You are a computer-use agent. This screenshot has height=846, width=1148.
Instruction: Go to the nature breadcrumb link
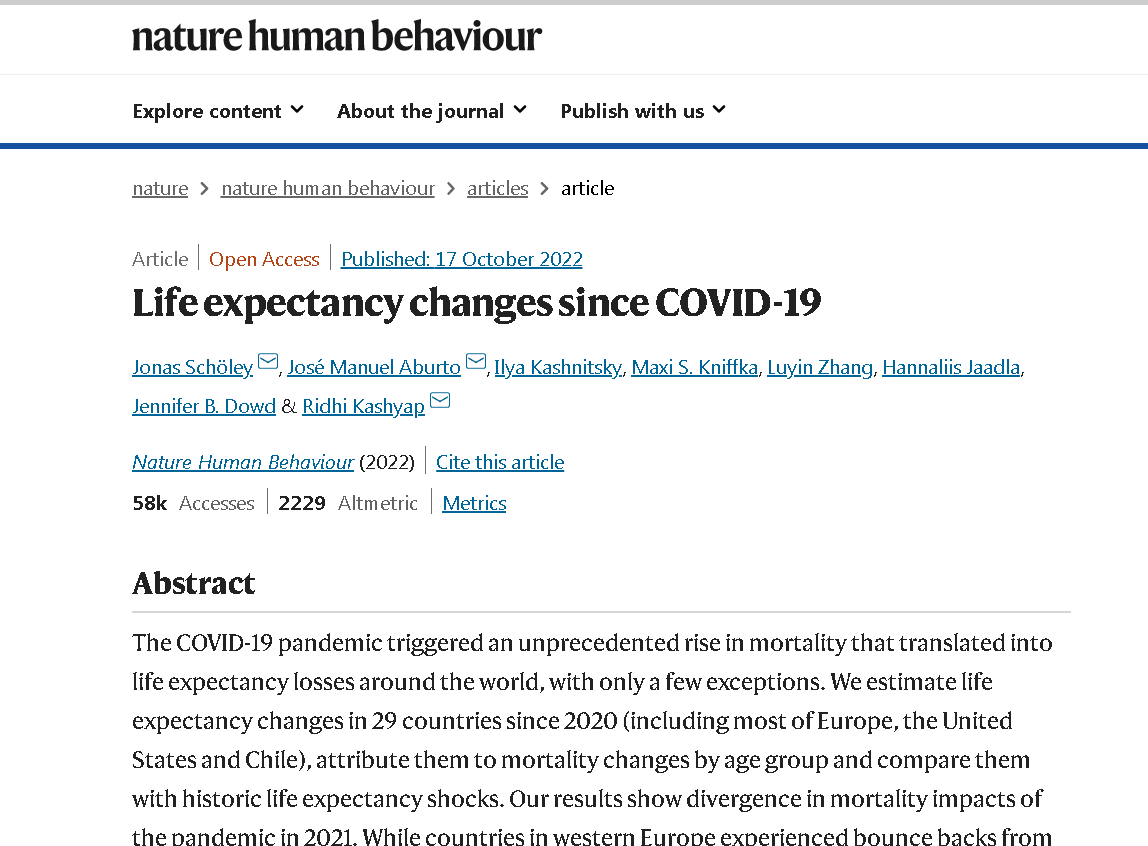[x=160, y=188]
